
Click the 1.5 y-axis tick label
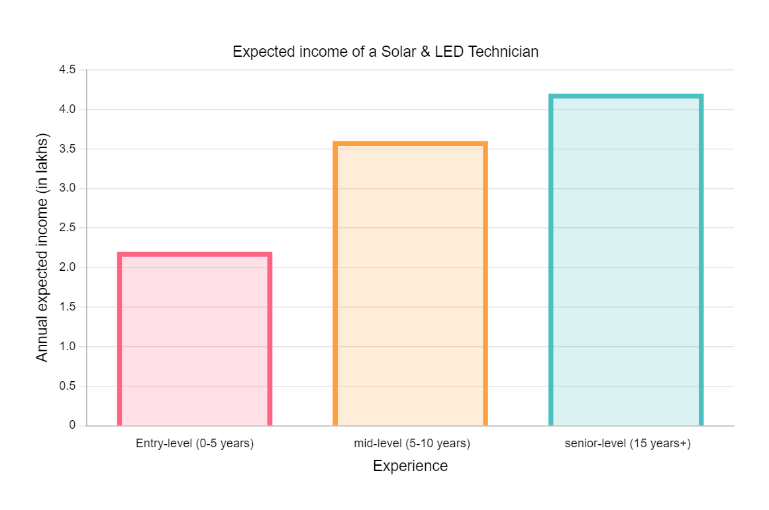click(x=67, y=307)
